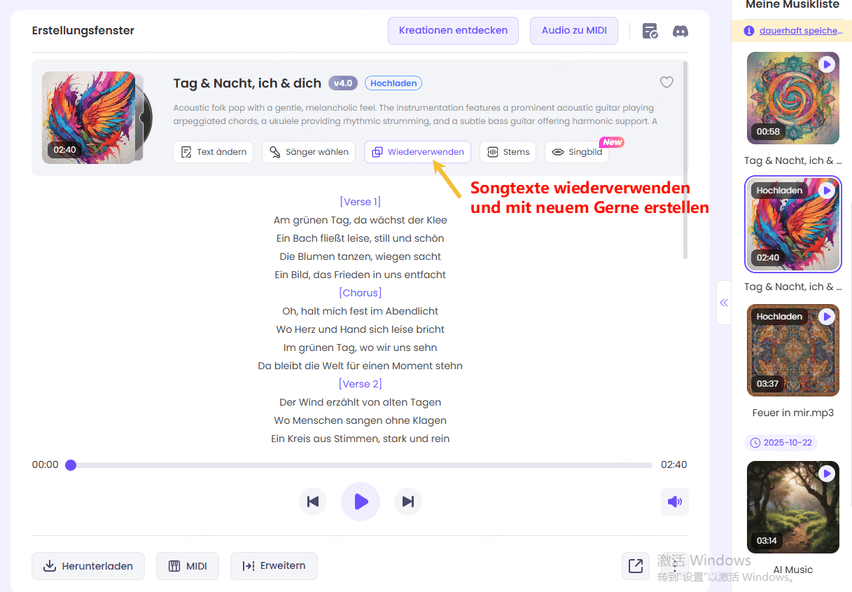Start Audio zu MIDI conversion
Viewport: 852px width, 592px height.
click(574, 31)
